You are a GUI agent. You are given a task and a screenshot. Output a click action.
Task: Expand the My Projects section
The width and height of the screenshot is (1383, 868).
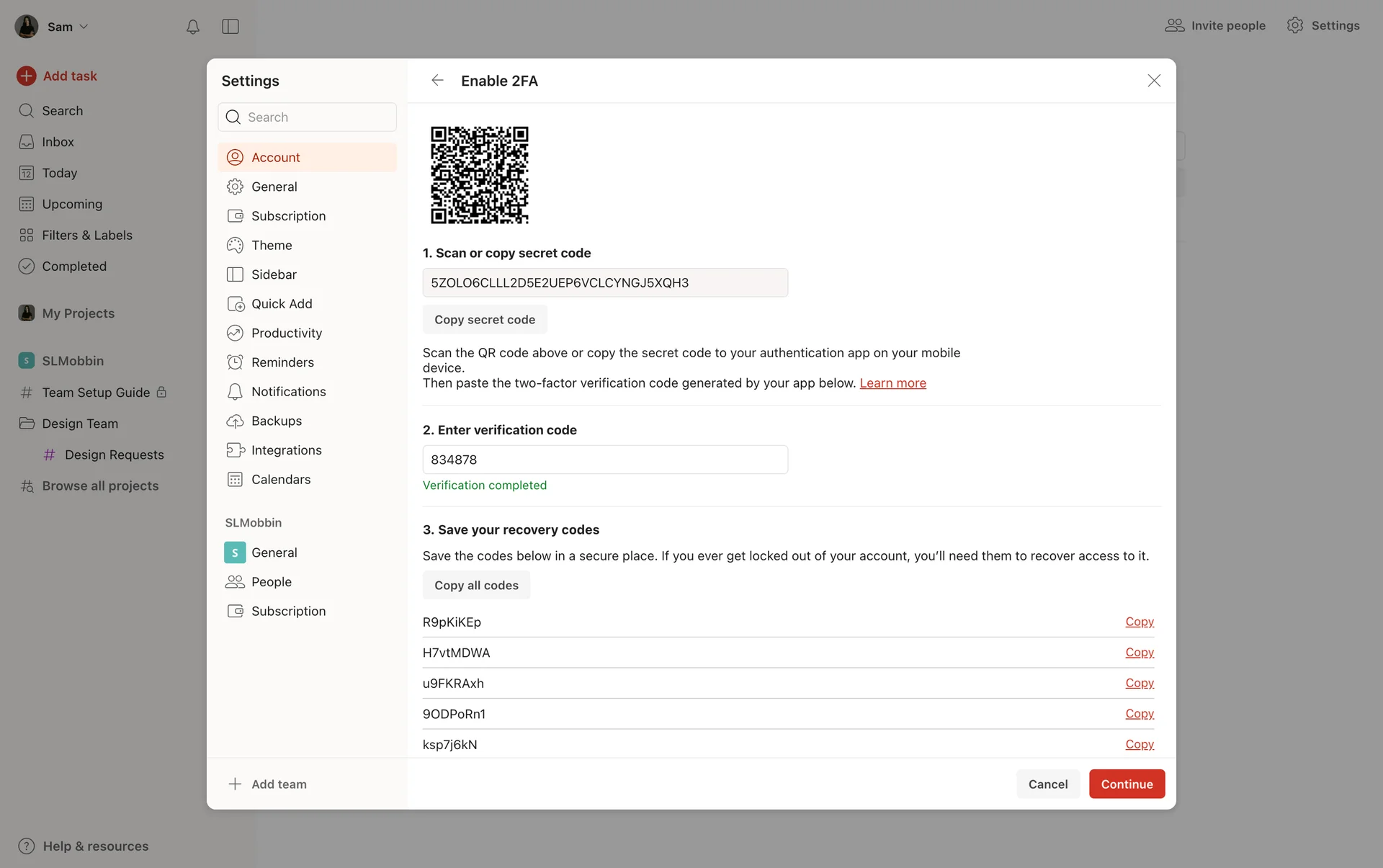[x=78, y=313]
